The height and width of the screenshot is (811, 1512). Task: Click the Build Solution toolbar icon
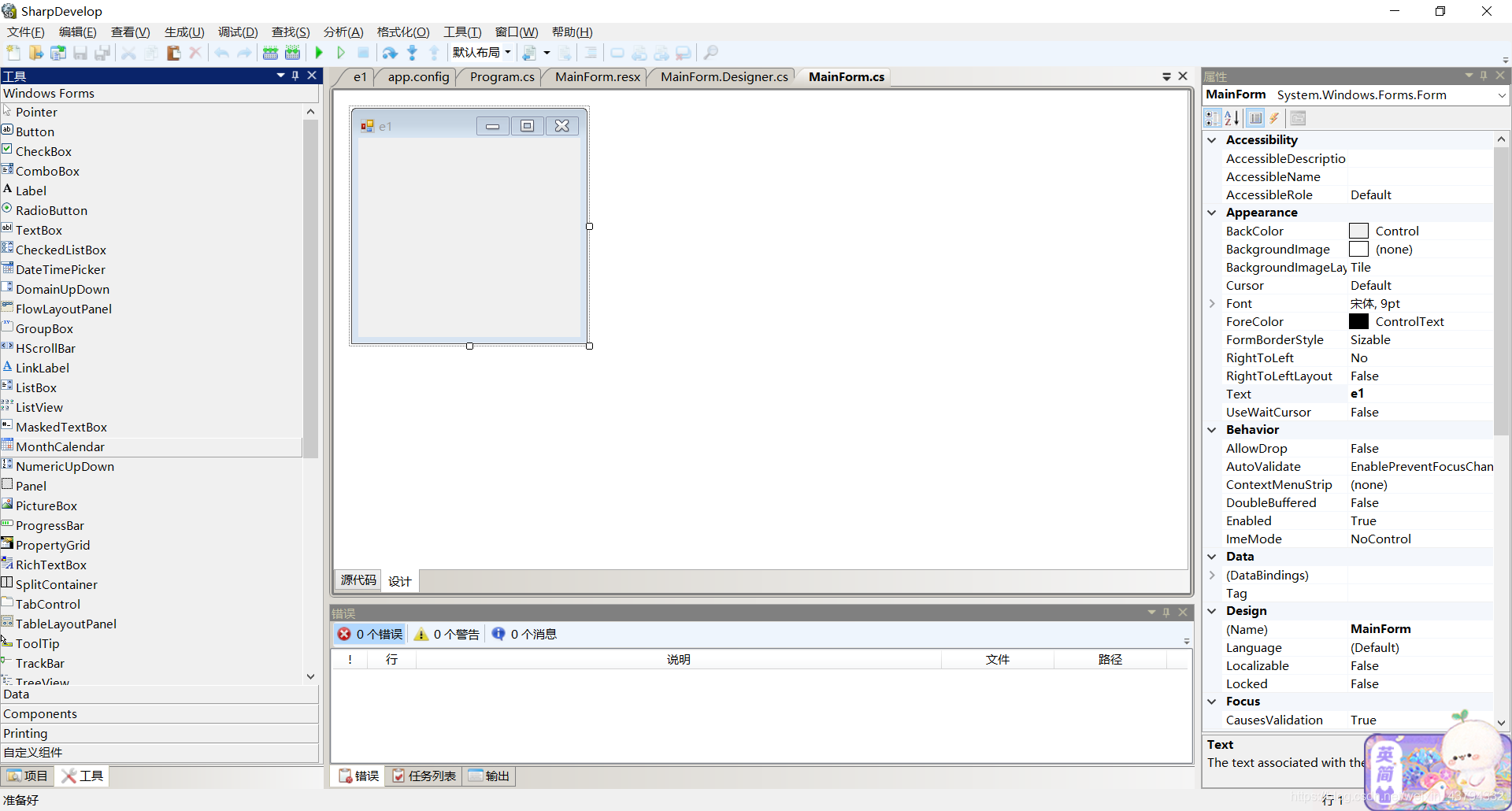[270, 53]
